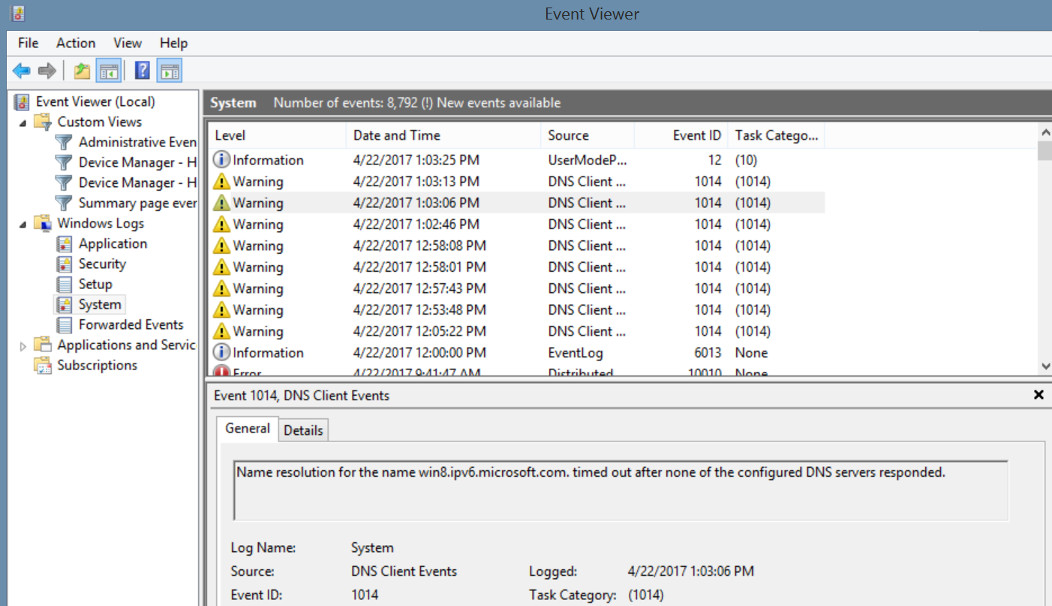
Task: Sort by the Task Category column header
Action: [776, 136]
